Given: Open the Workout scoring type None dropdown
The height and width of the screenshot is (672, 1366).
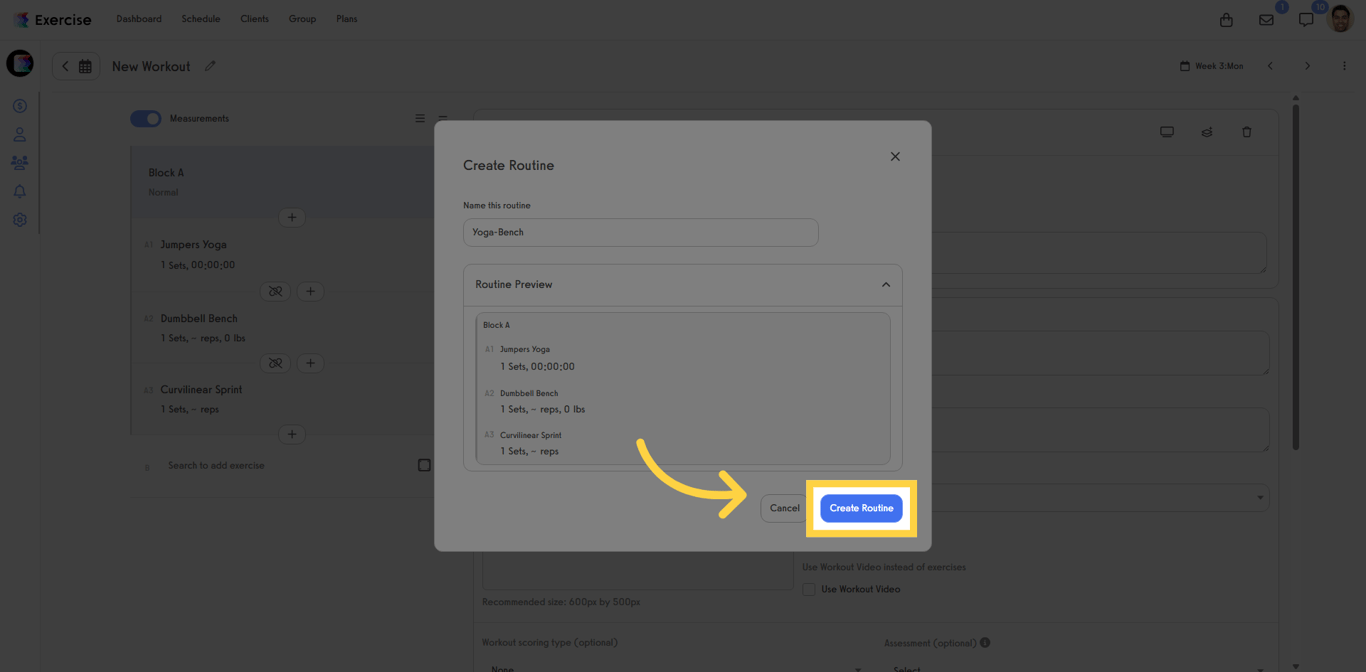Looking at the screenshot, I should click(x=670, y=667).
